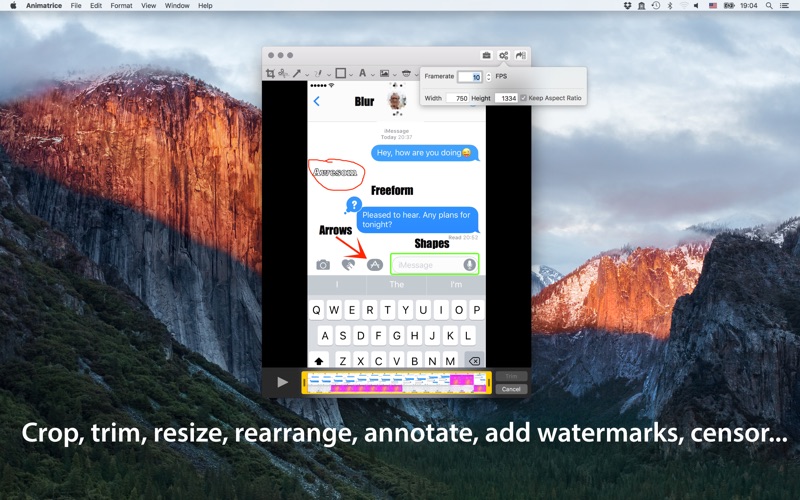
Task: Click the 'Pleased to hear' message bubble
Action: 417,219
